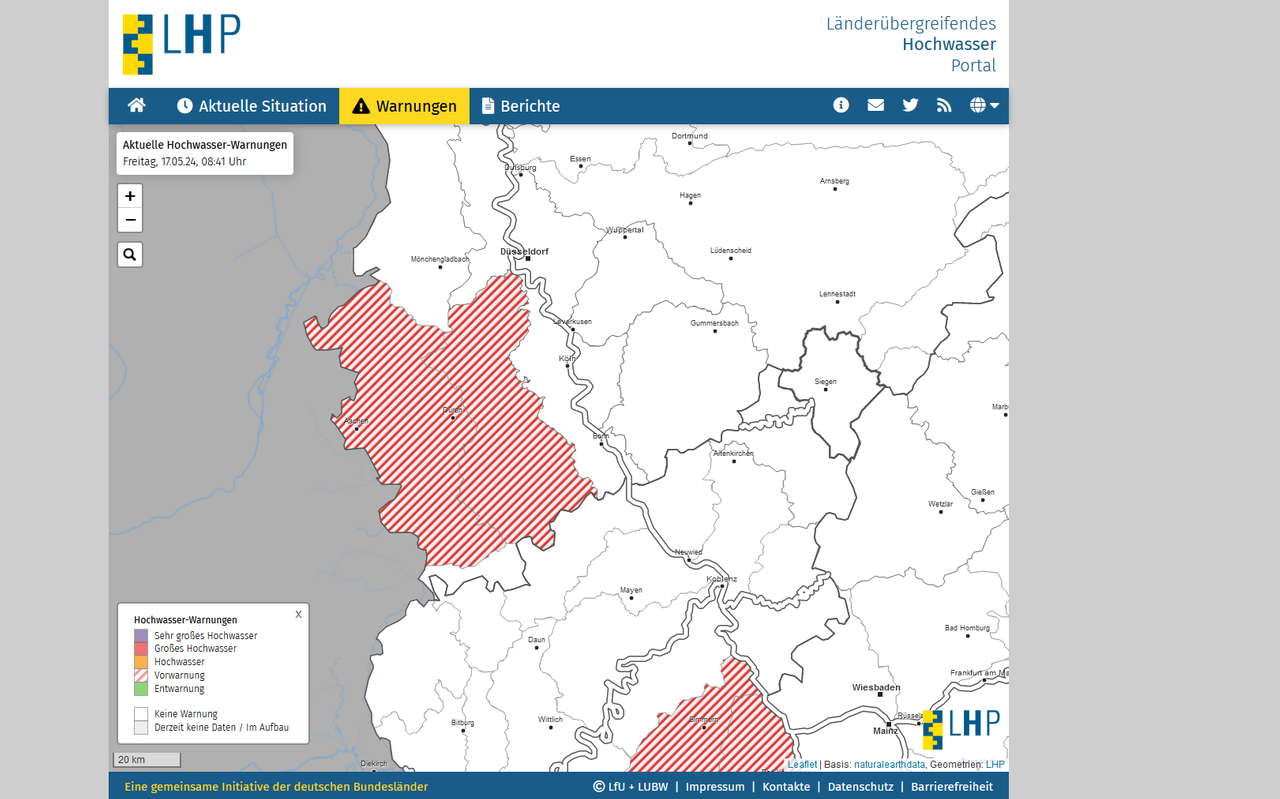Zoom out the map with minus button

[130, 220]
